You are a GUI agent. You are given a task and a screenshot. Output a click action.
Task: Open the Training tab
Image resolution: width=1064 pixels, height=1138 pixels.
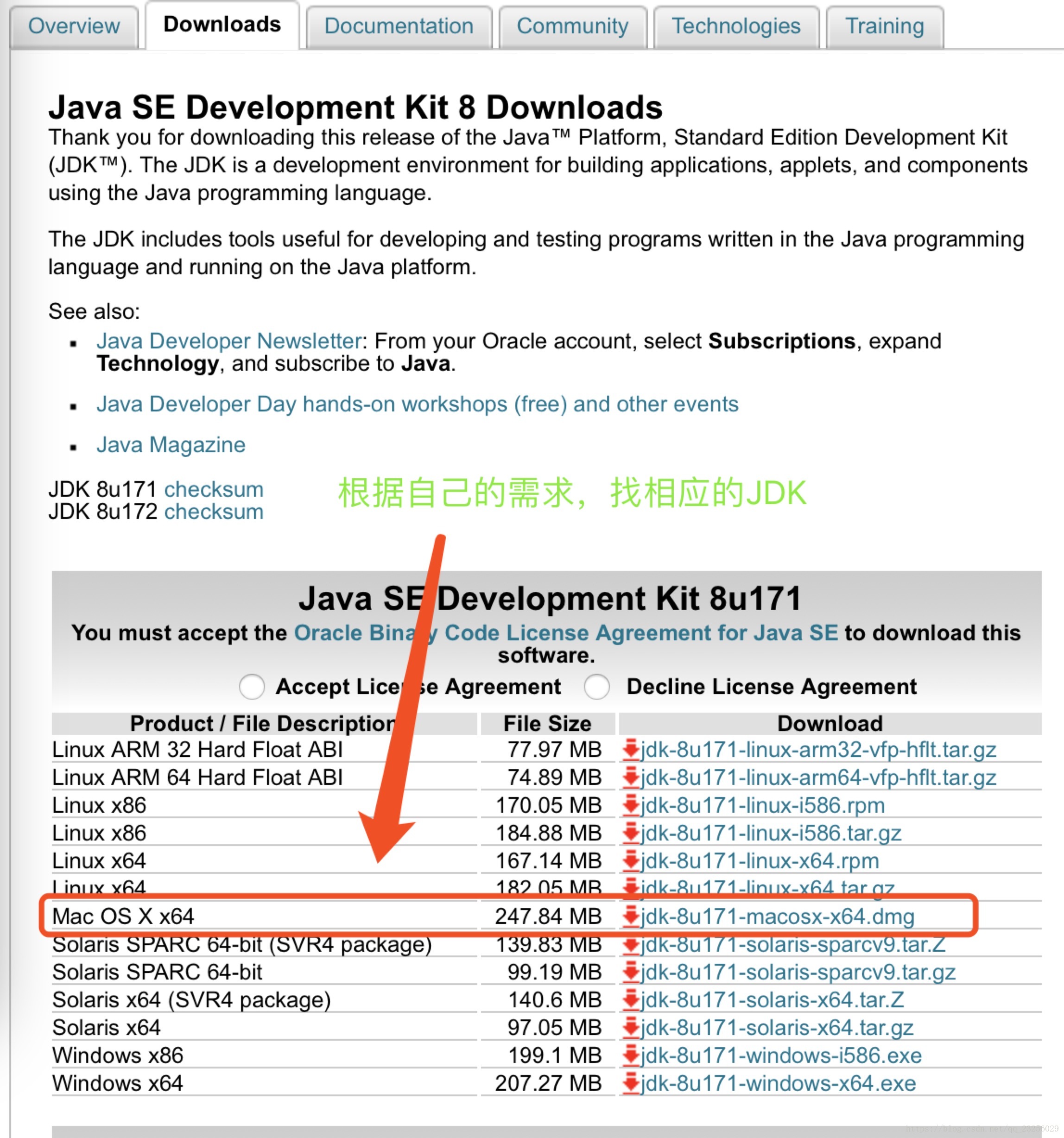(x=884, y=26)
